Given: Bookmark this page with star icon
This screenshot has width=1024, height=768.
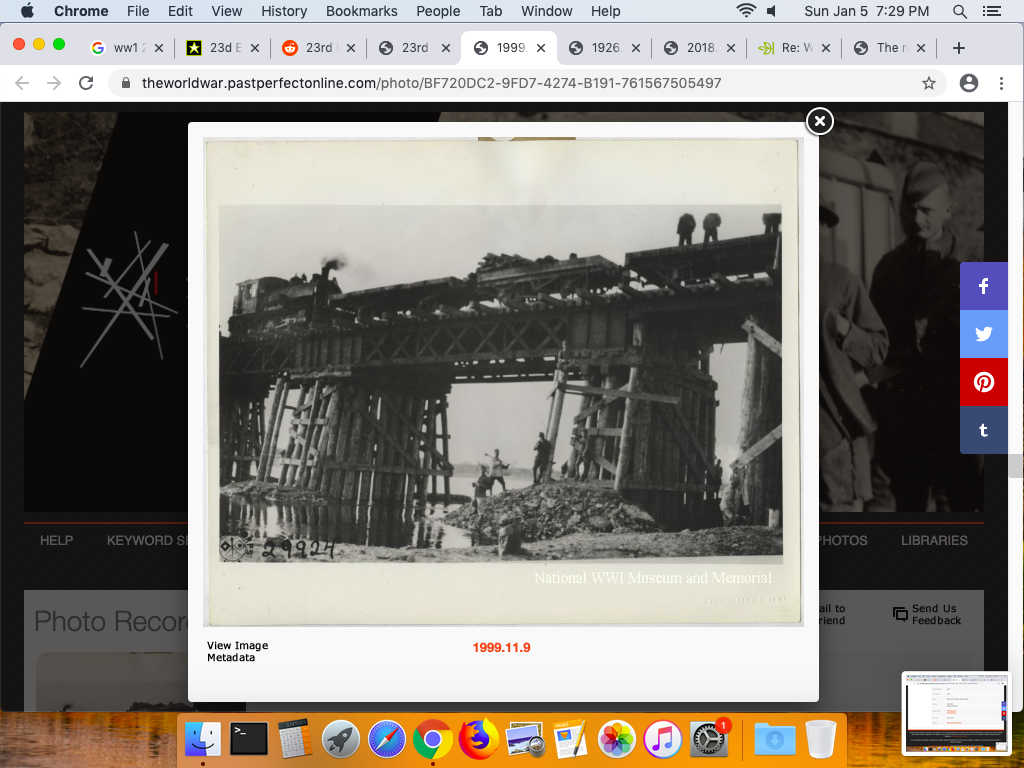Looking at the screenshot, I should (929, 83).
